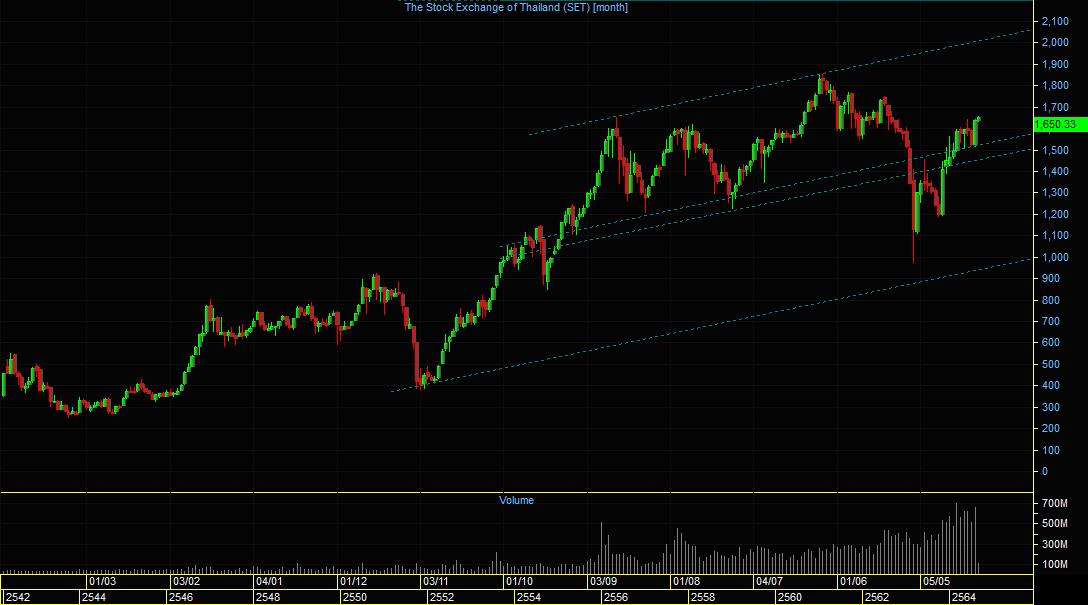Select the 1,800 price axis label

click(x=1055, y=86)
